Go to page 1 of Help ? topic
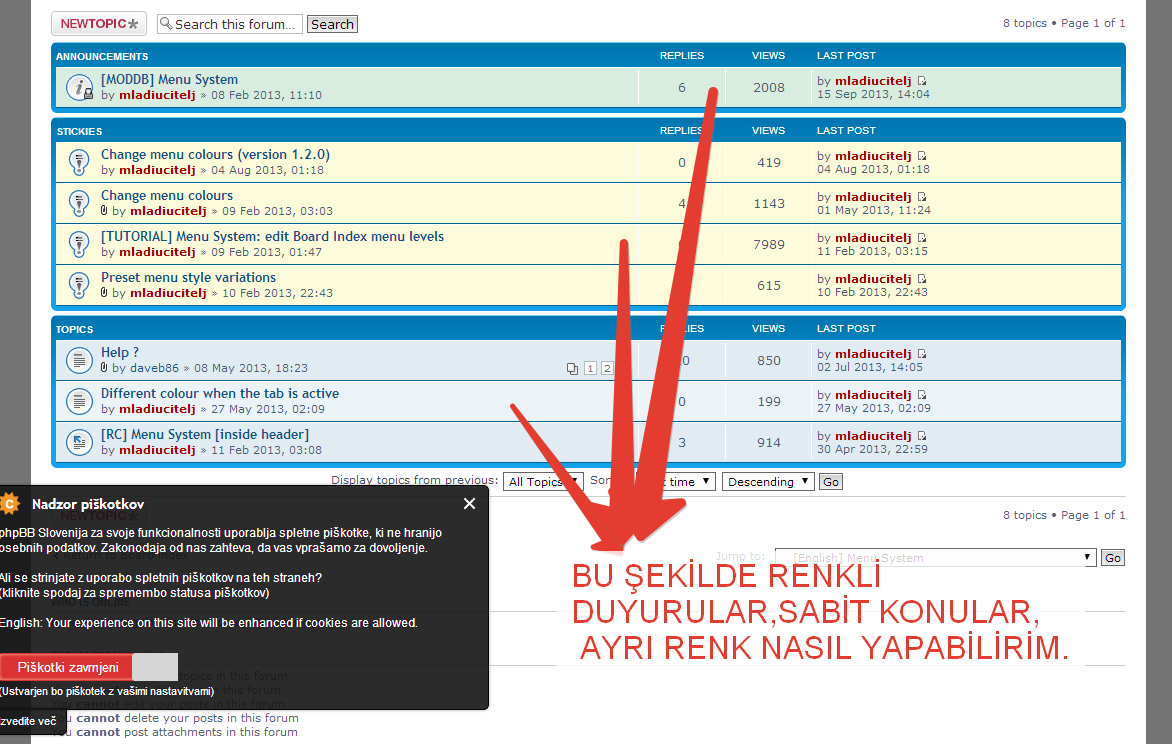Image resolution: width=1172 pixels, height=744 pixels. click(590, 369)
